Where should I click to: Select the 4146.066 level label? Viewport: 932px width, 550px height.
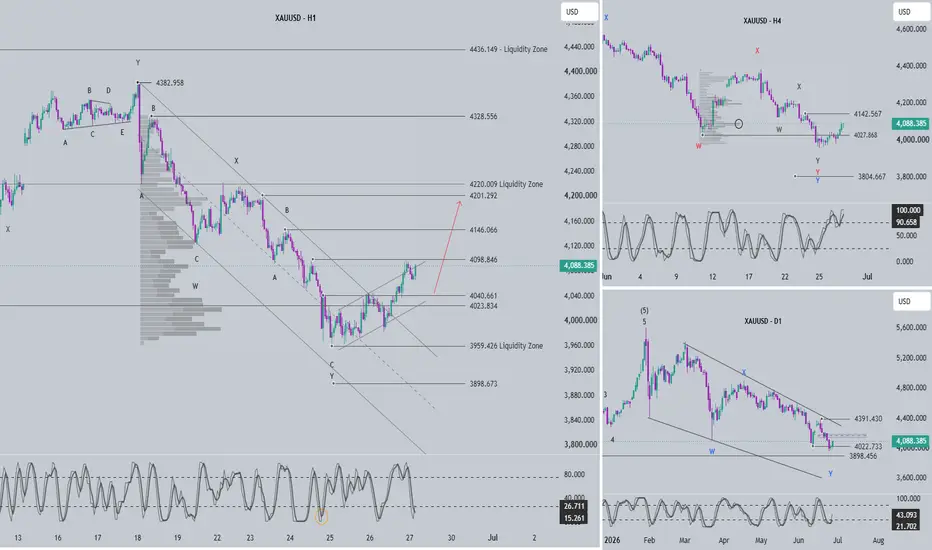(483, 230)
